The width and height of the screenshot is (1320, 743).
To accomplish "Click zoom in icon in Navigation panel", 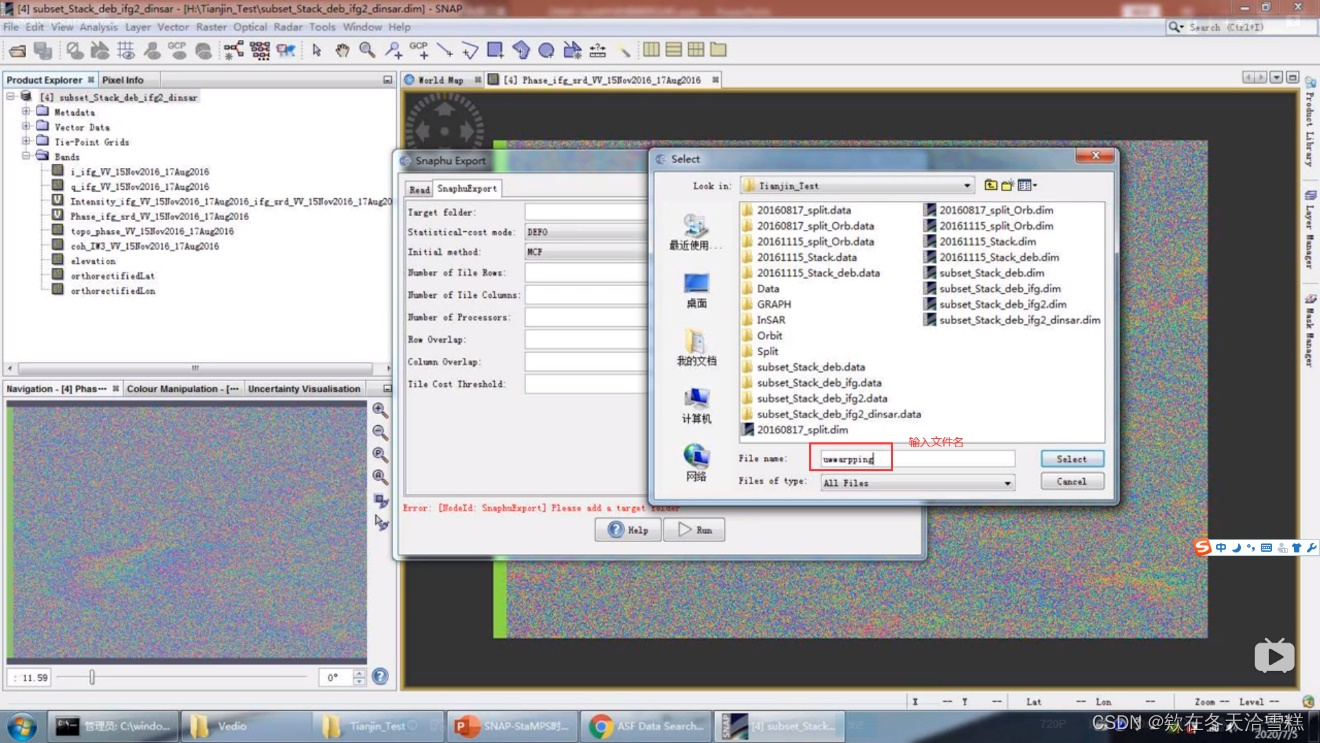I will [380, 410].
